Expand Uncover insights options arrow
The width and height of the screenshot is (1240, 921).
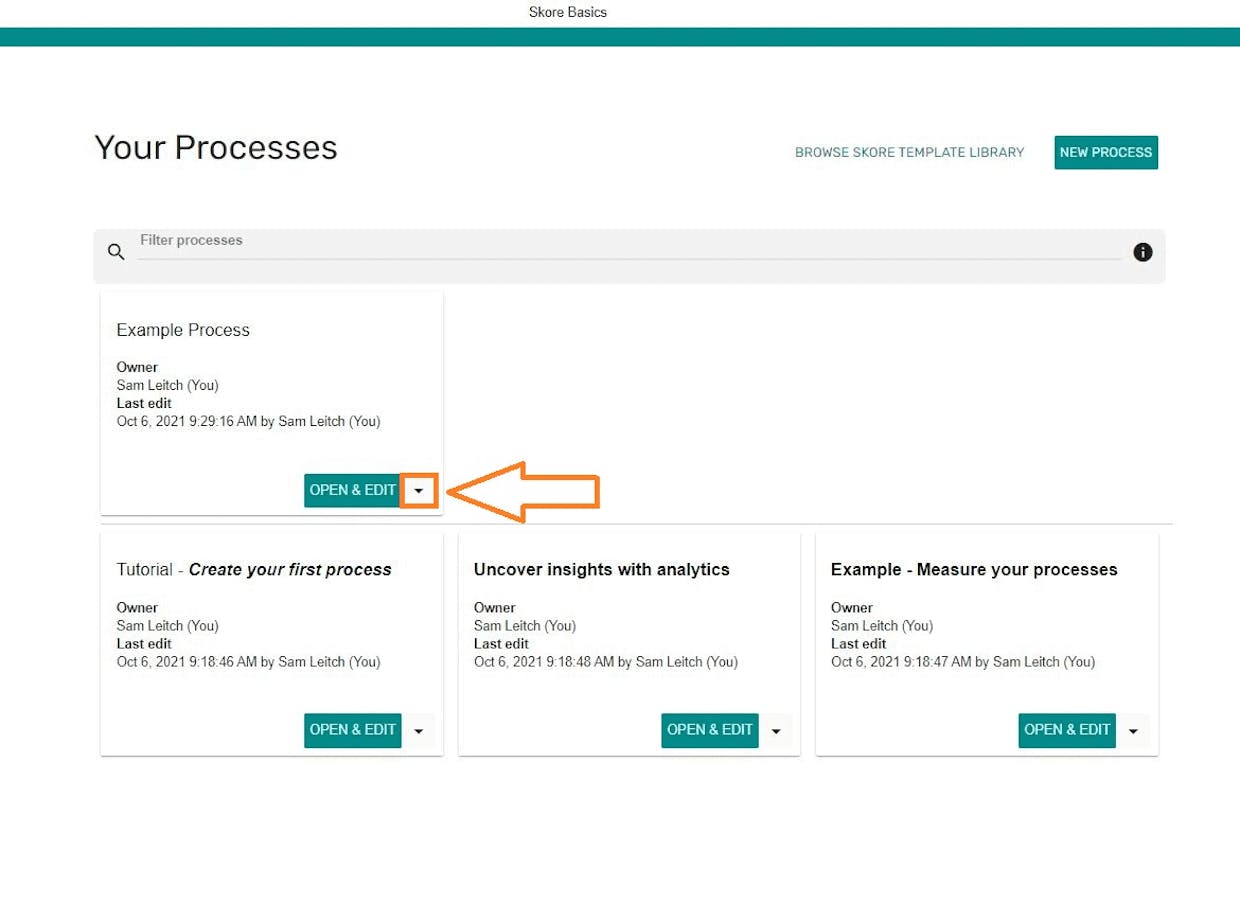click(776, 731)
